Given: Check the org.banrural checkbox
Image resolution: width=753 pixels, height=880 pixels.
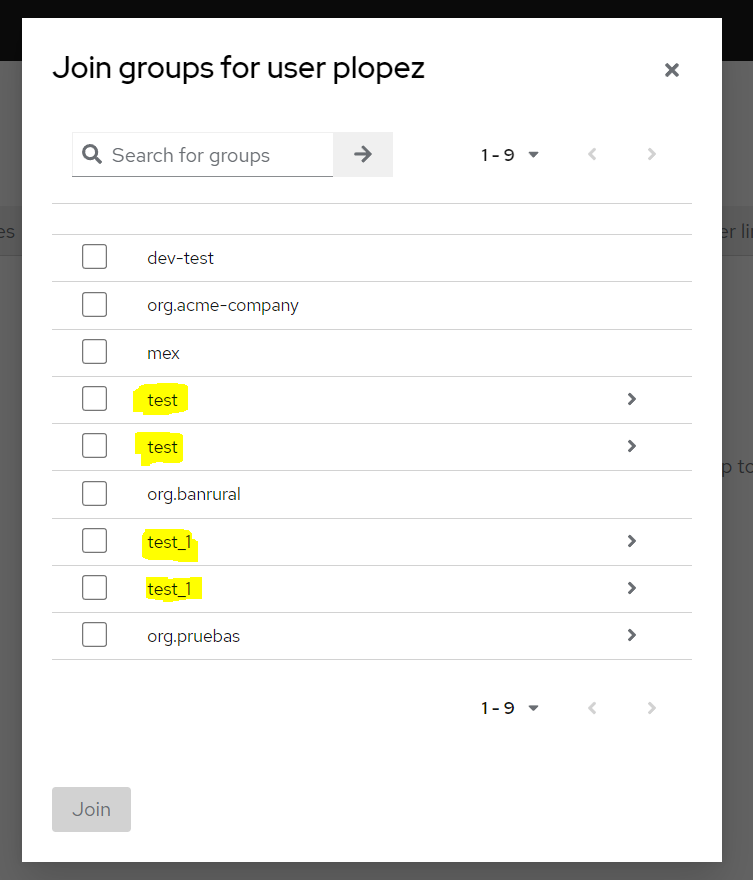Looking at the screenshot, I should point(94,492).
